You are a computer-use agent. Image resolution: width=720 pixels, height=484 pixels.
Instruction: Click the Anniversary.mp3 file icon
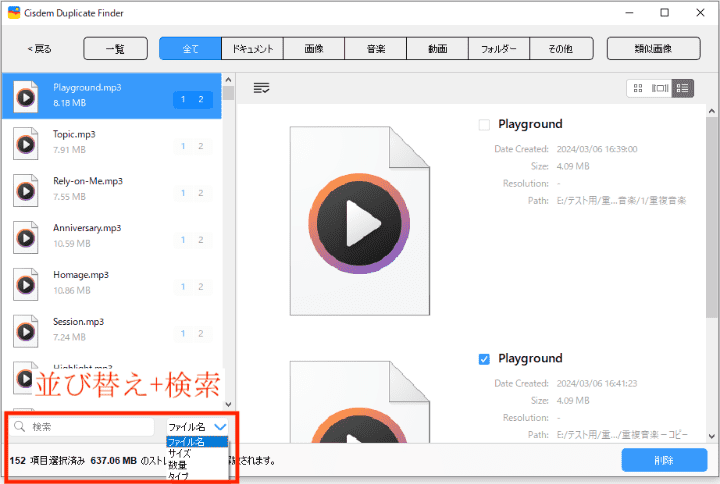tap(25, 237)
